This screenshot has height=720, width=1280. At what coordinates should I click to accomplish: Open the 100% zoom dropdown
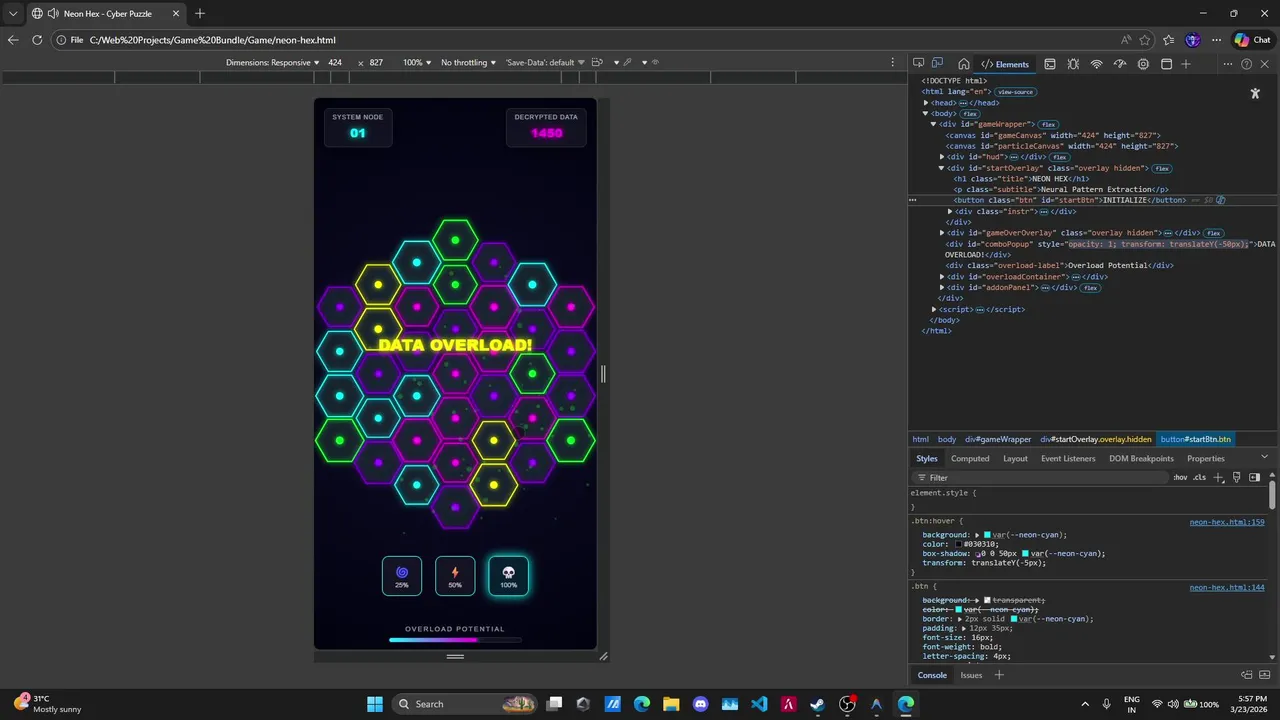point(417,62)
